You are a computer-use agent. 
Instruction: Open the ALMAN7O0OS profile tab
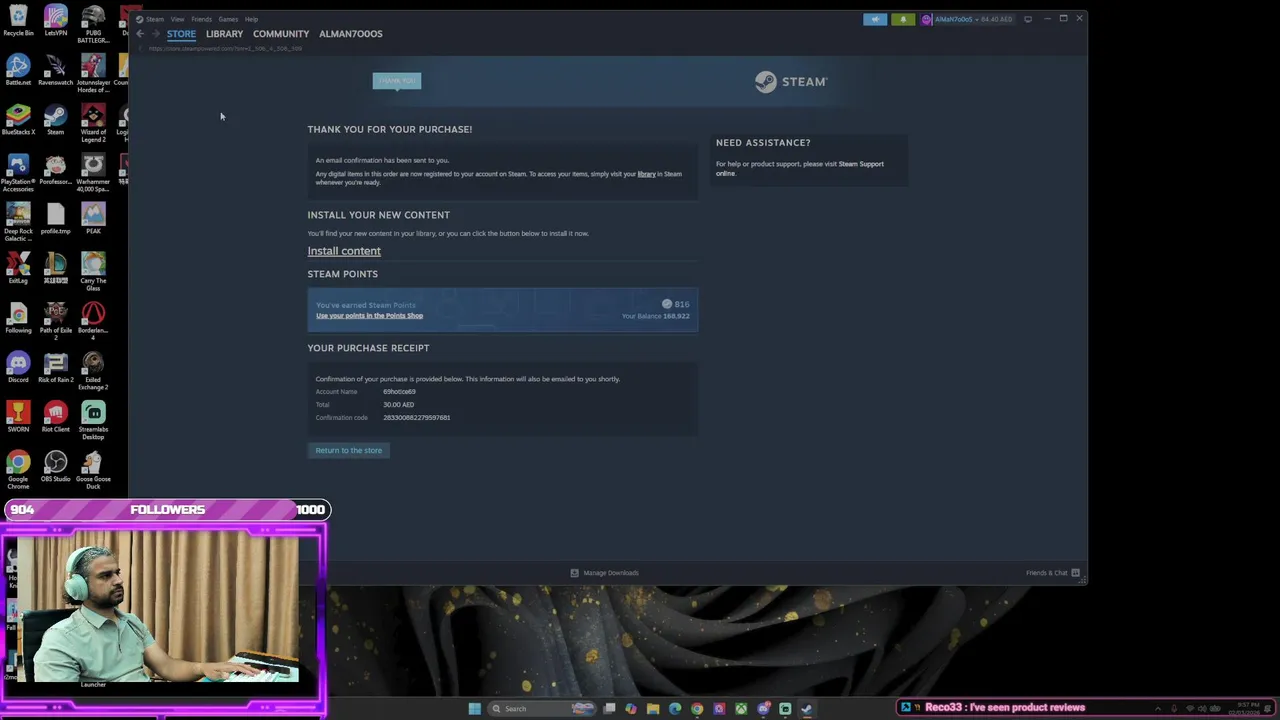351,34
